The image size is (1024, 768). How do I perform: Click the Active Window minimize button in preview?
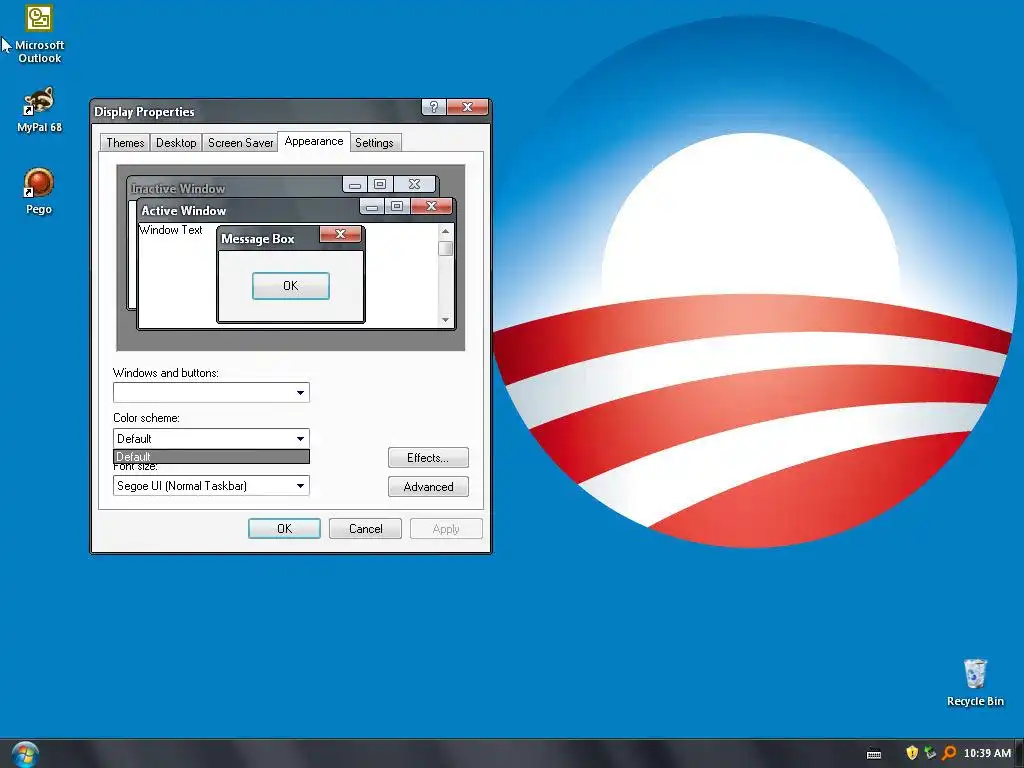pyautogui.click(x=372, y=207)
